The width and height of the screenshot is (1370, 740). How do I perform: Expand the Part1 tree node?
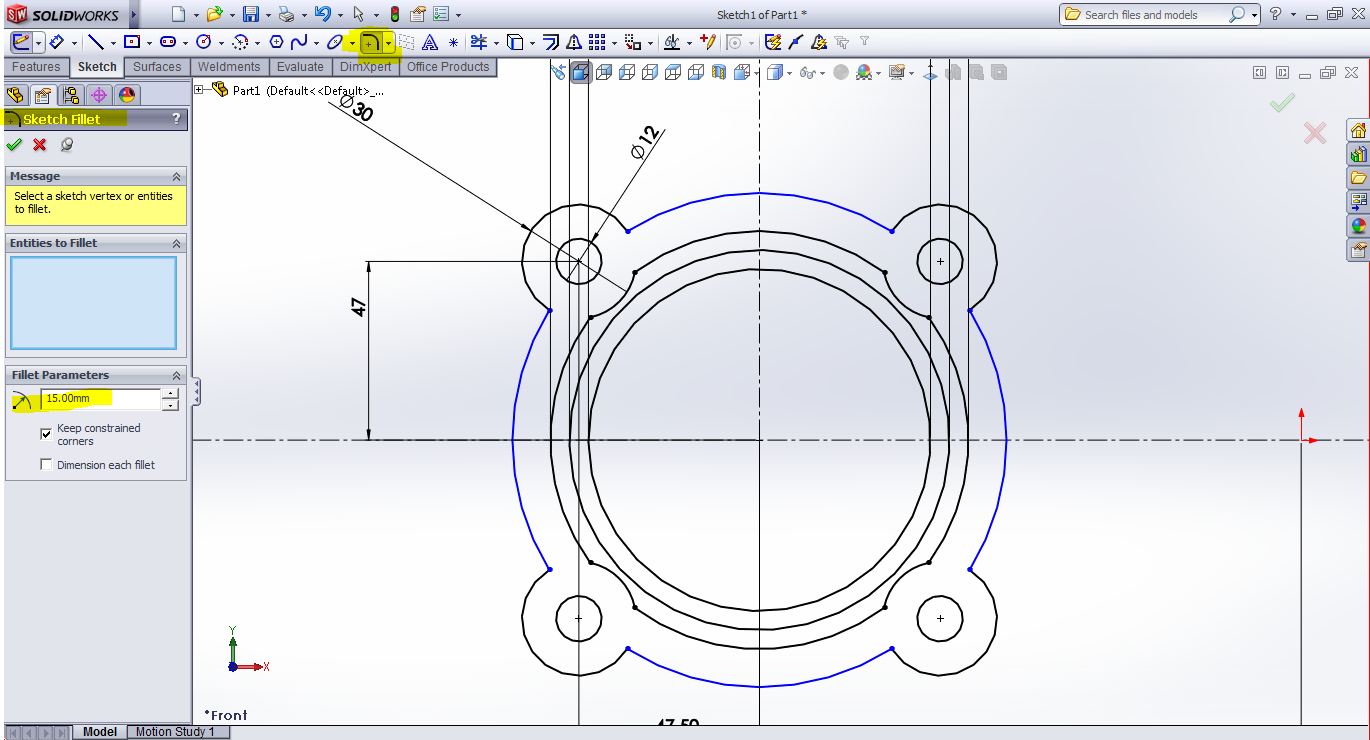click(x=199, y=90)
